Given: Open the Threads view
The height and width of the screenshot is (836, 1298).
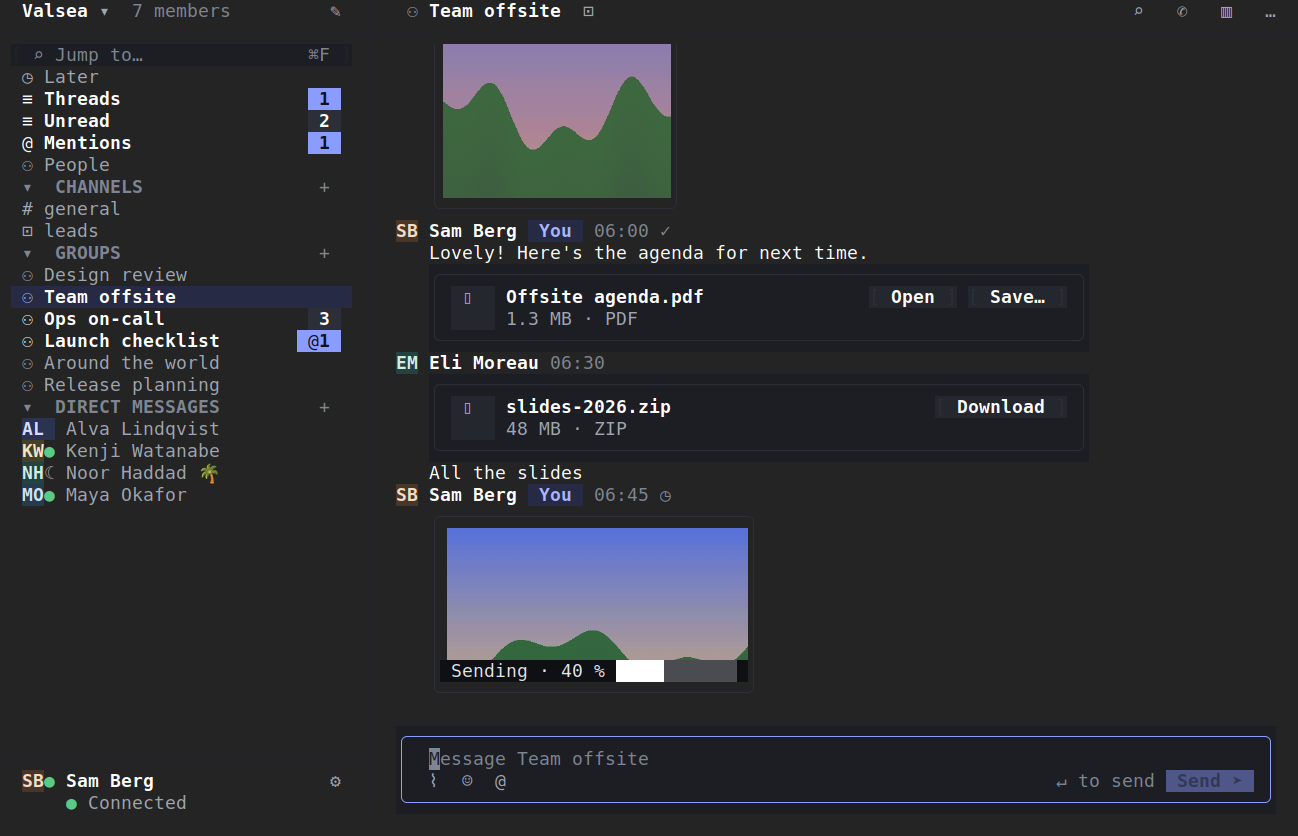Looking at the screenshot, I should click(181, 99).
